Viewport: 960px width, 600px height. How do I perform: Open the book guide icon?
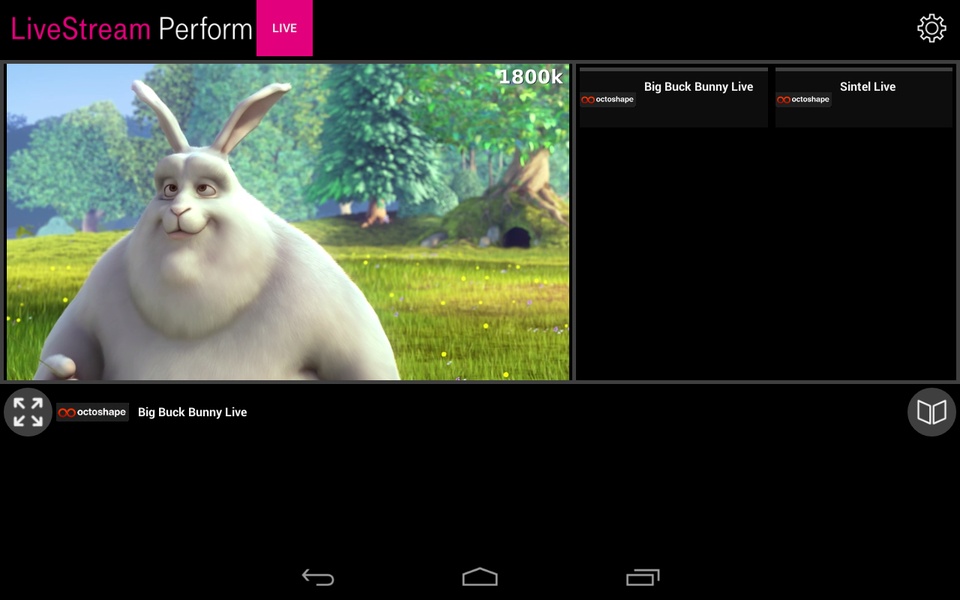931,412
